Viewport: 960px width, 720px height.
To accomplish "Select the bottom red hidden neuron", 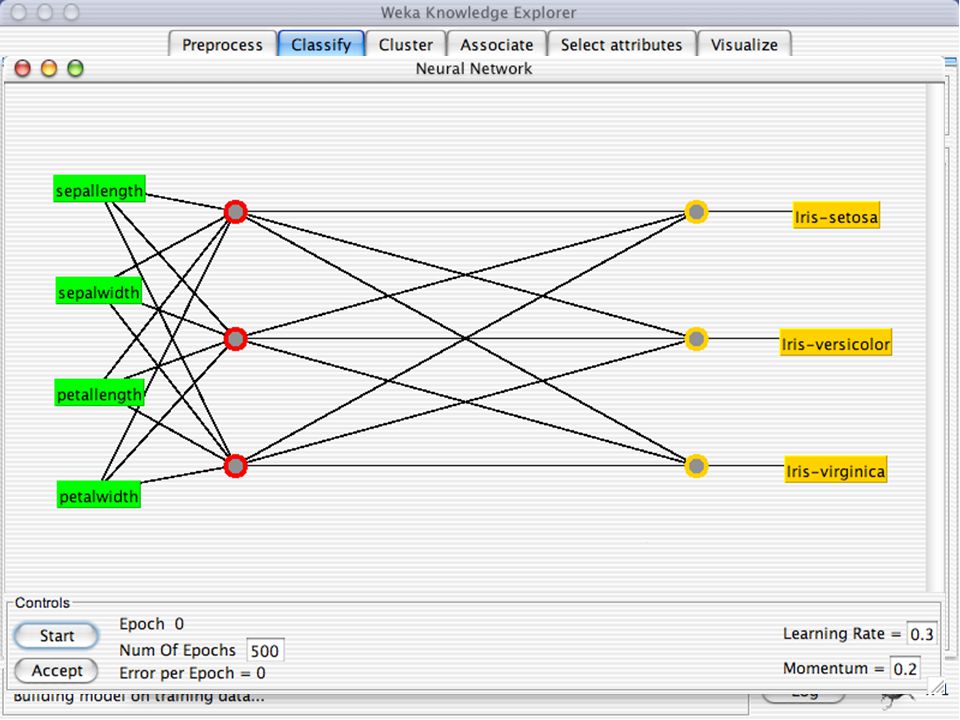I will coord(236,466).
